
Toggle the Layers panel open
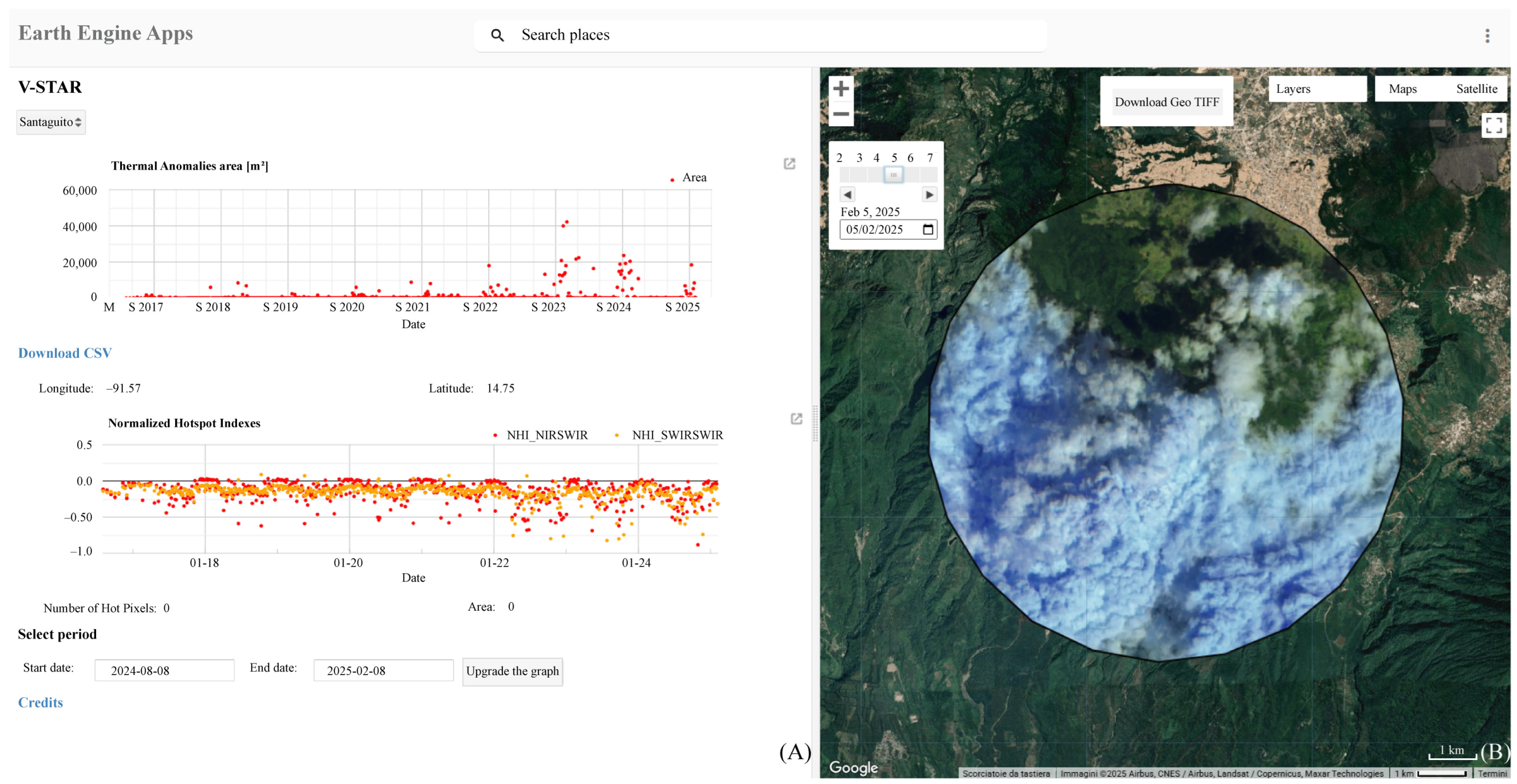pyautogui.click(x=1293, y=88)
